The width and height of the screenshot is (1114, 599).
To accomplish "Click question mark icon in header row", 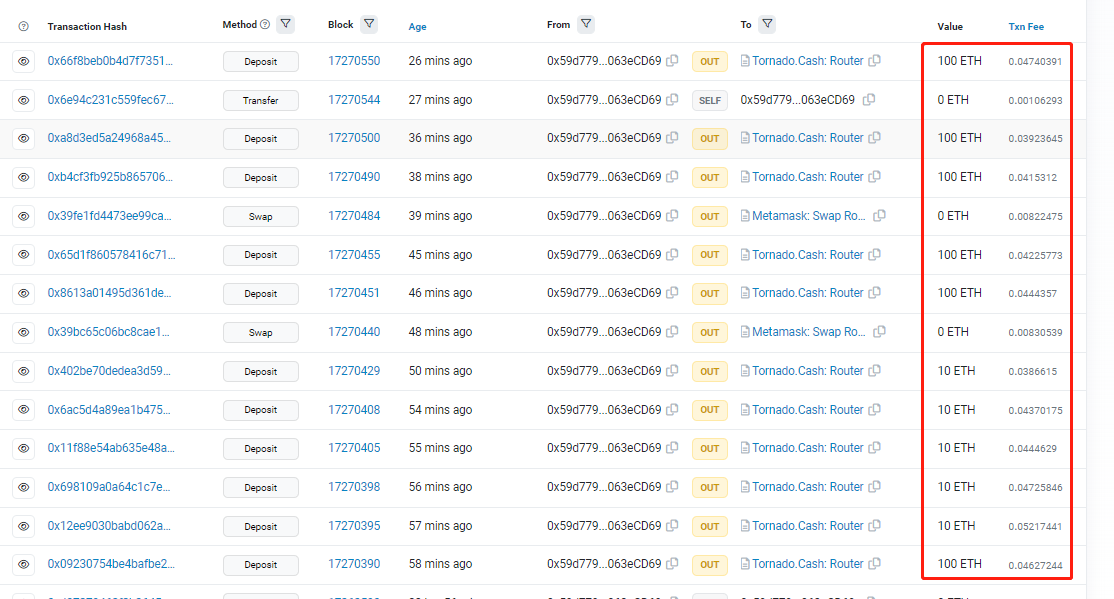I will (x=24, y=26).
